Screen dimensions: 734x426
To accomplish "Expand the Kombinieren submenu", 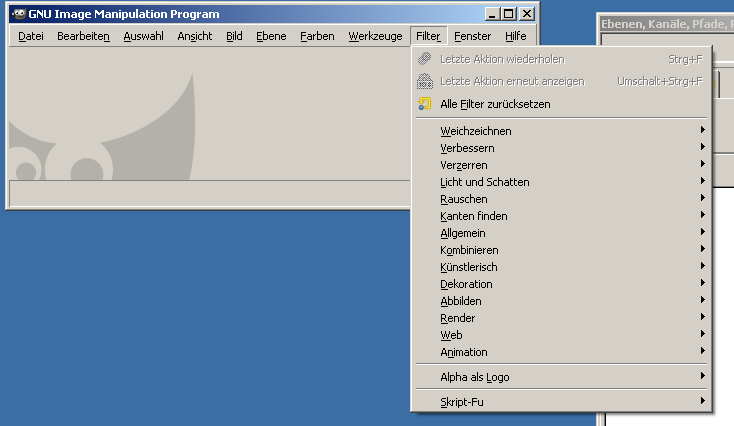I will click(x=561, y=250).
